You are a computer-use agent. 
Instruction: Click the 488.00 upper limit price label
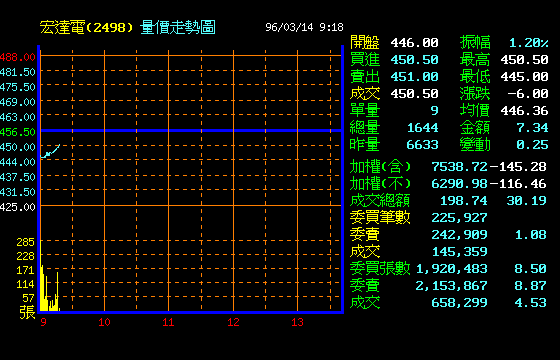18,57
